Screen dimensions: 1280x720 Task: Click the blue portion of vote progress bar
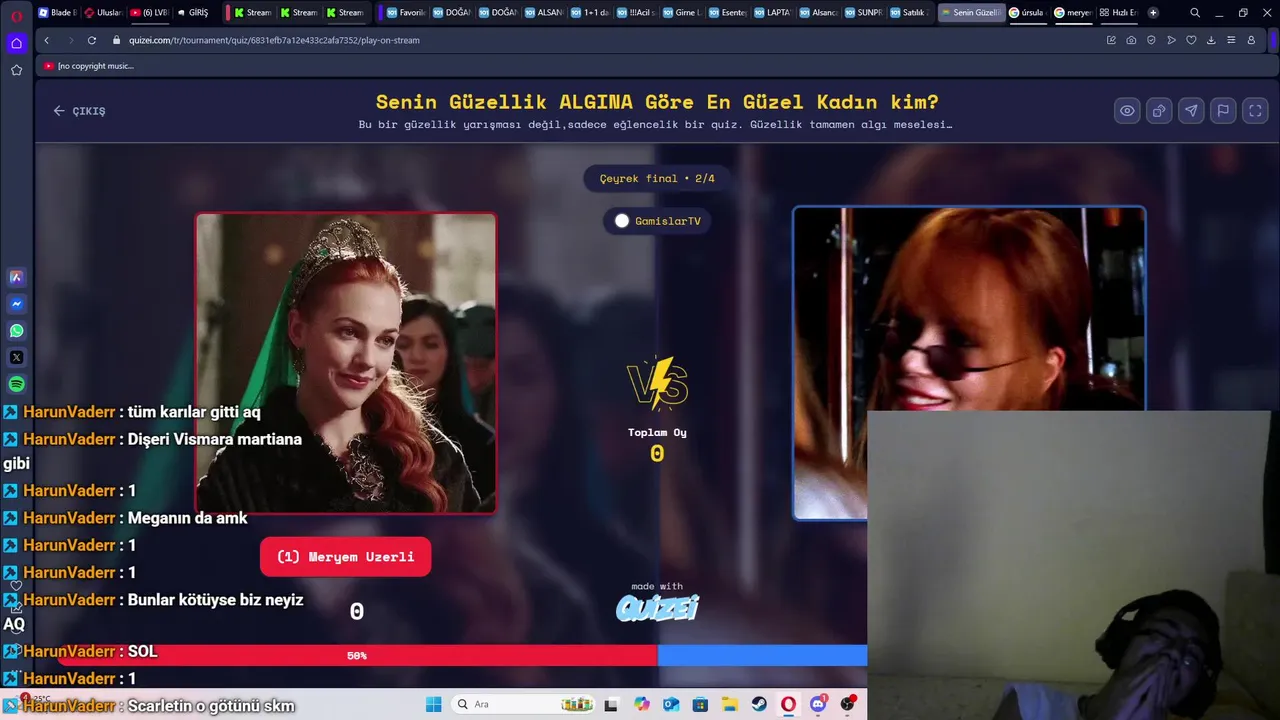(762, 656)
